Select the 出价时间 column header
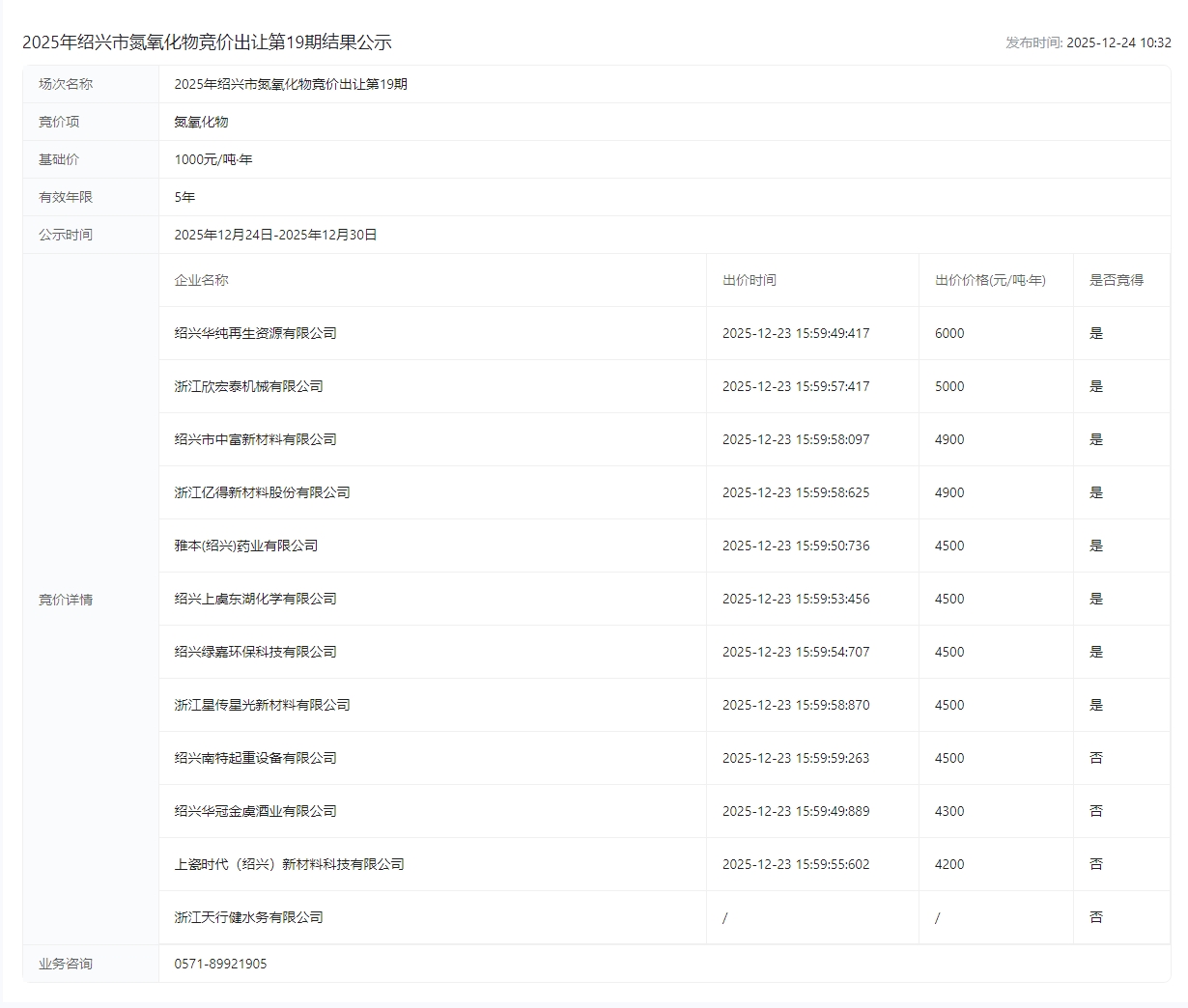This screenshot has width=1188, height=1008. tap(749, 280)
